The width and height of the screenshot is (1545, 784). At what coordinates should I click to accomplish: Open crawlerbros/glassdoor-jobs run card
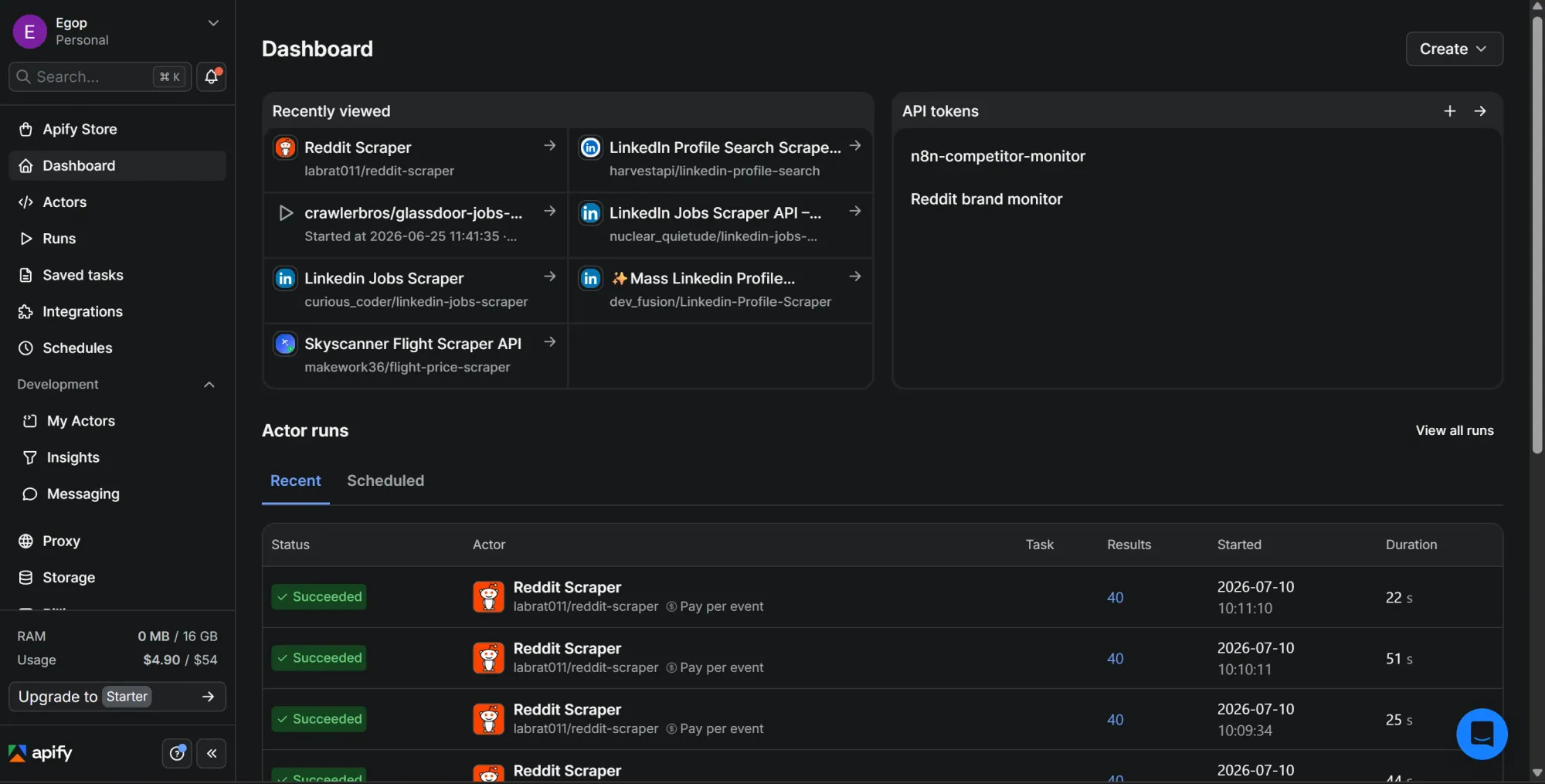[x=416, y=225]
